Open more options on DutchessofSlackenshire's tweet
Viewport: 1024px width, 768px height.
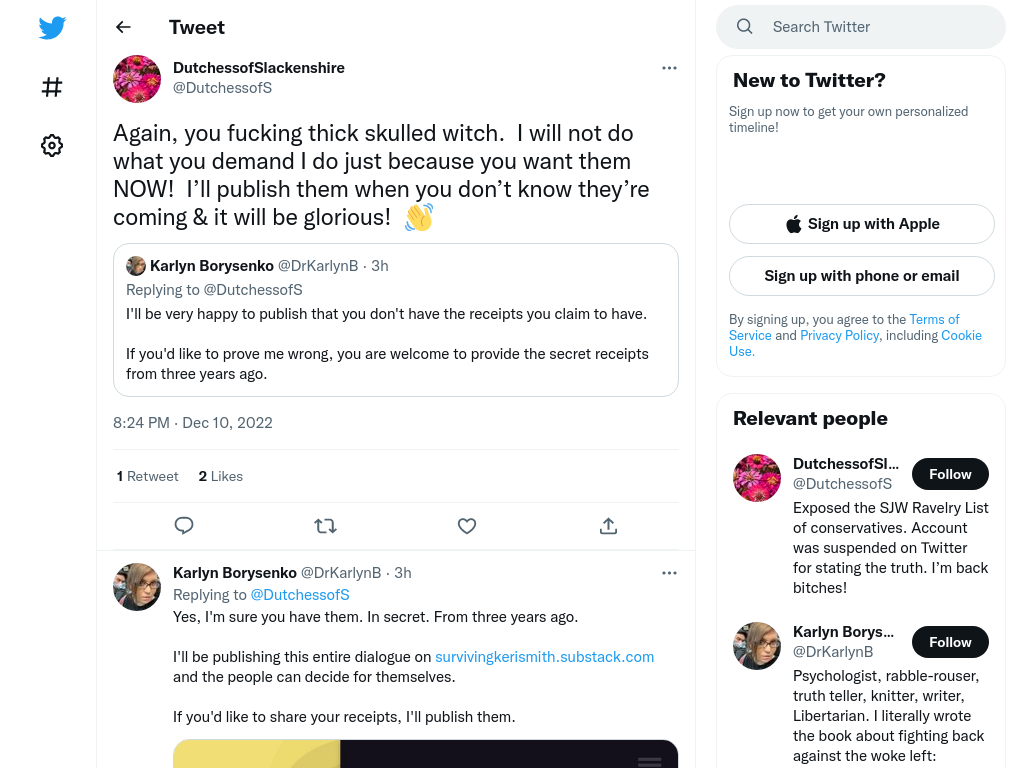point(669,68)
